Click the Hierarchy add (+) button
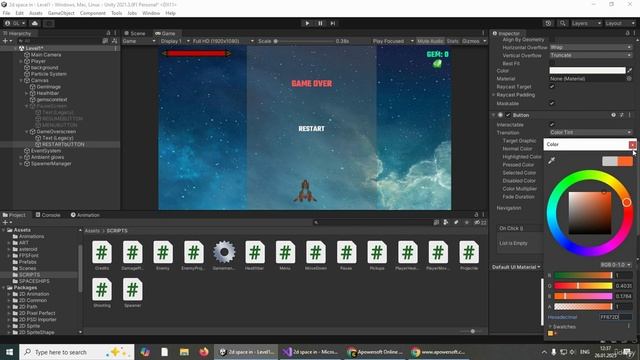The height and width of the screenshot is (360, 640). pyautogui.click(x=6, y=41)
